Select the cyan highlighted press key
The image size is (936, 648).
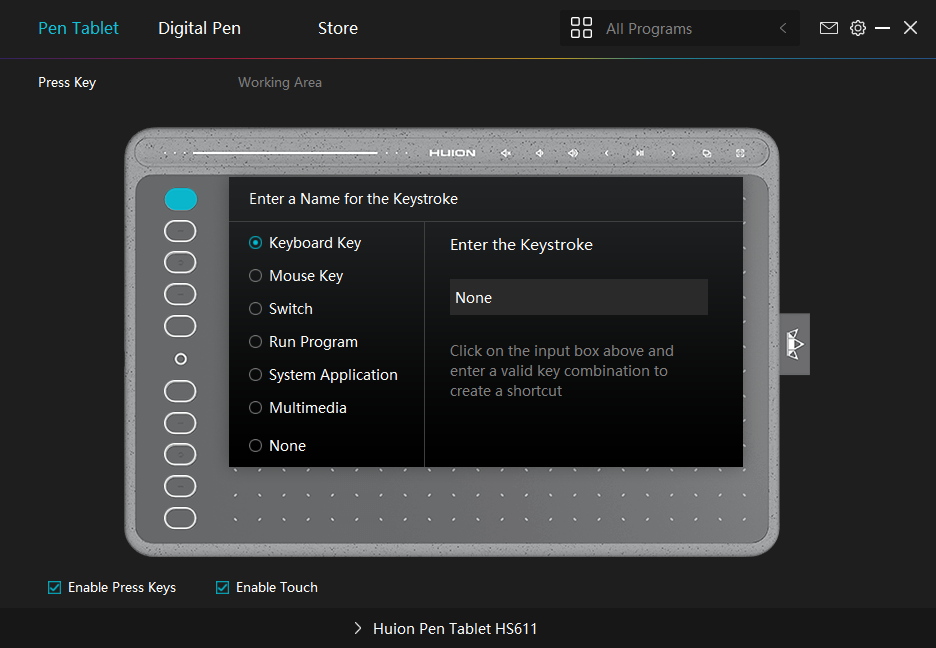tap(181, 199)
